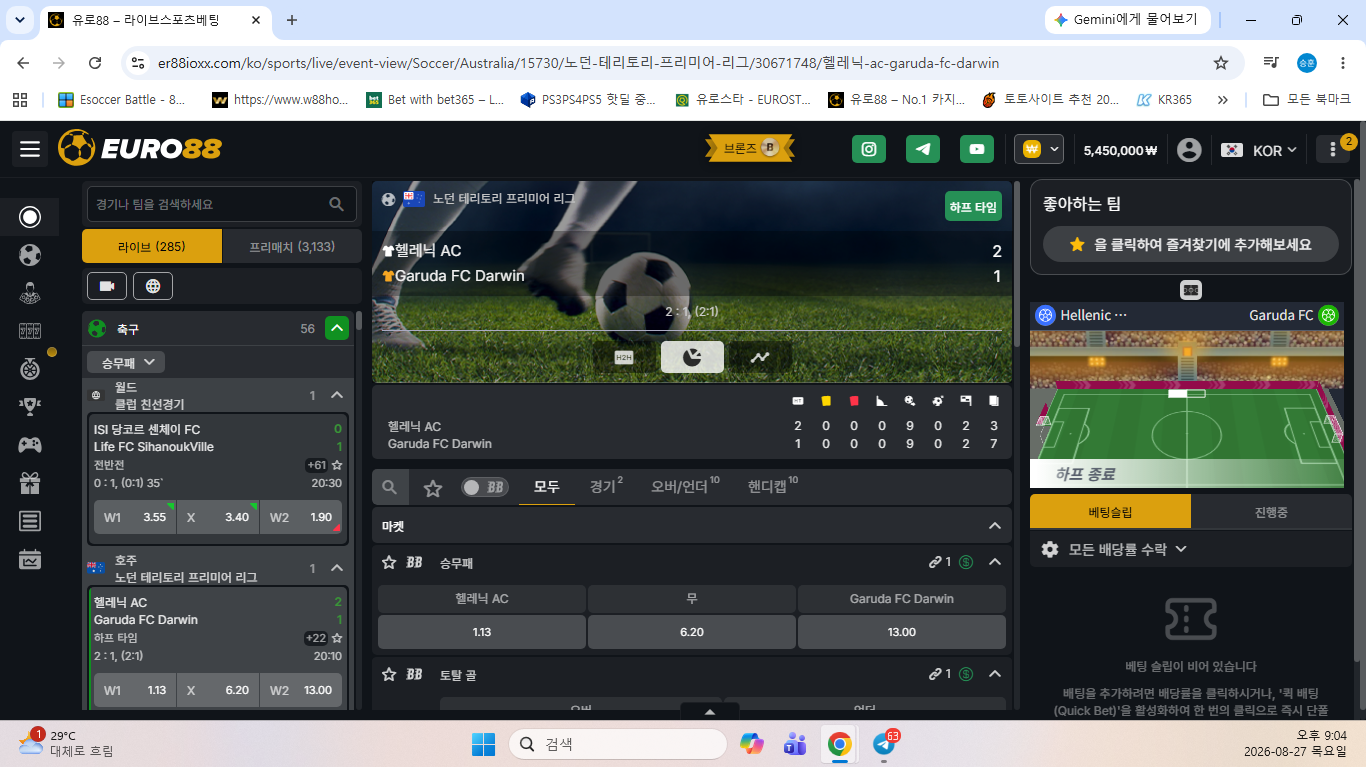Open the won currency wallet dropdown

coord(1040,149)
